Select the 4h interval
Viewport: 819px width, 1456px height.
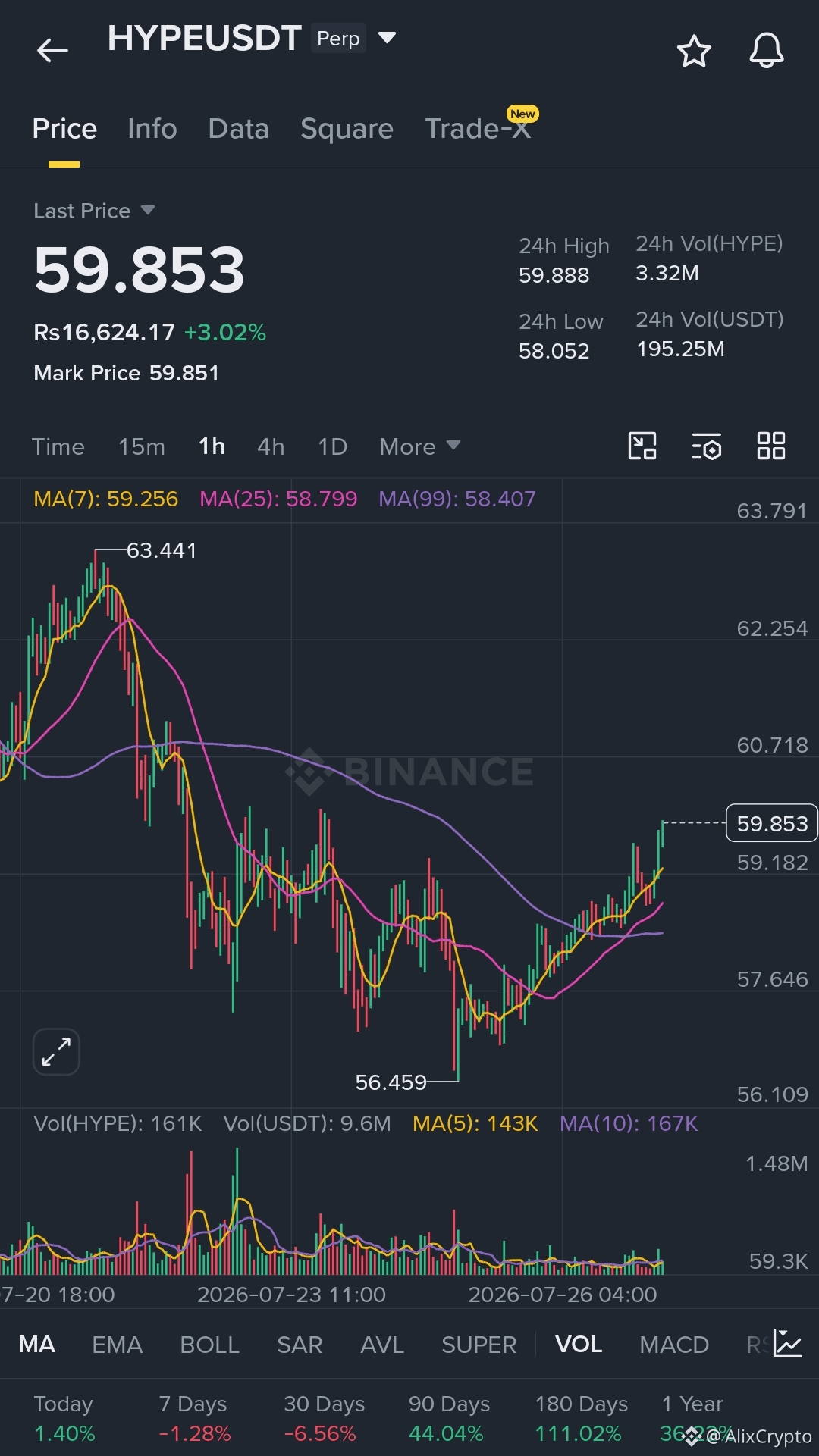(271, 446)
